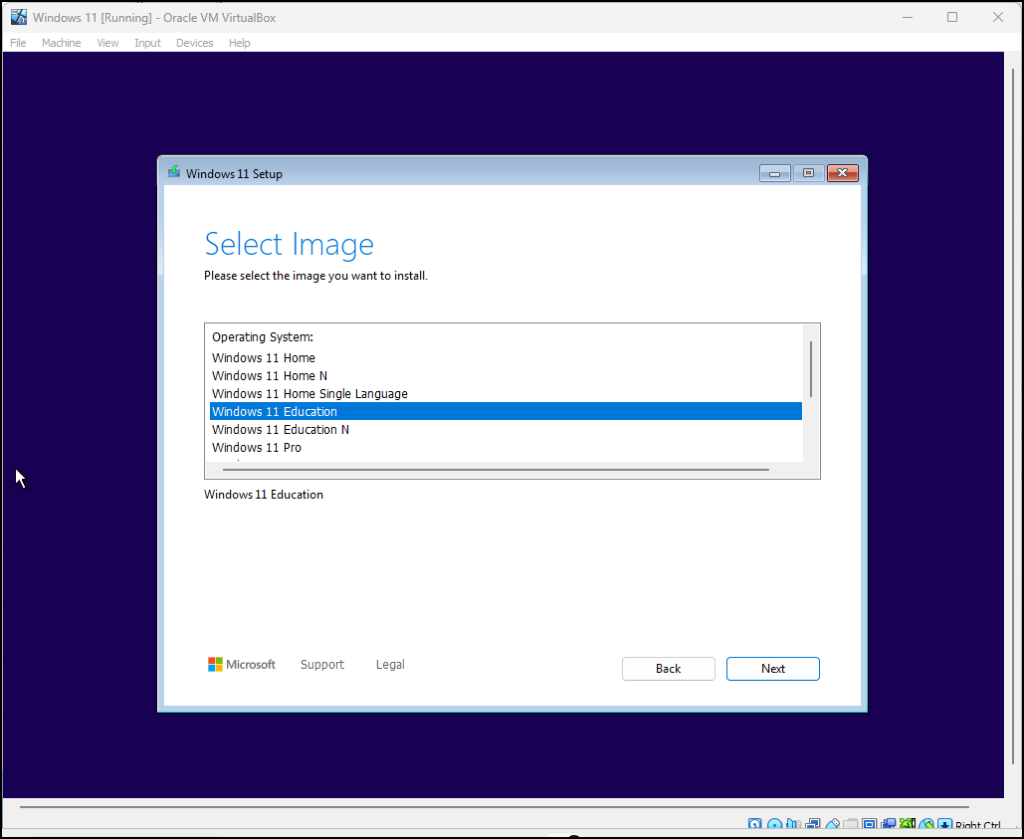Close the Windows 11 Setup dialog
Screen dimensions: 1024x839
click(842, 173)
